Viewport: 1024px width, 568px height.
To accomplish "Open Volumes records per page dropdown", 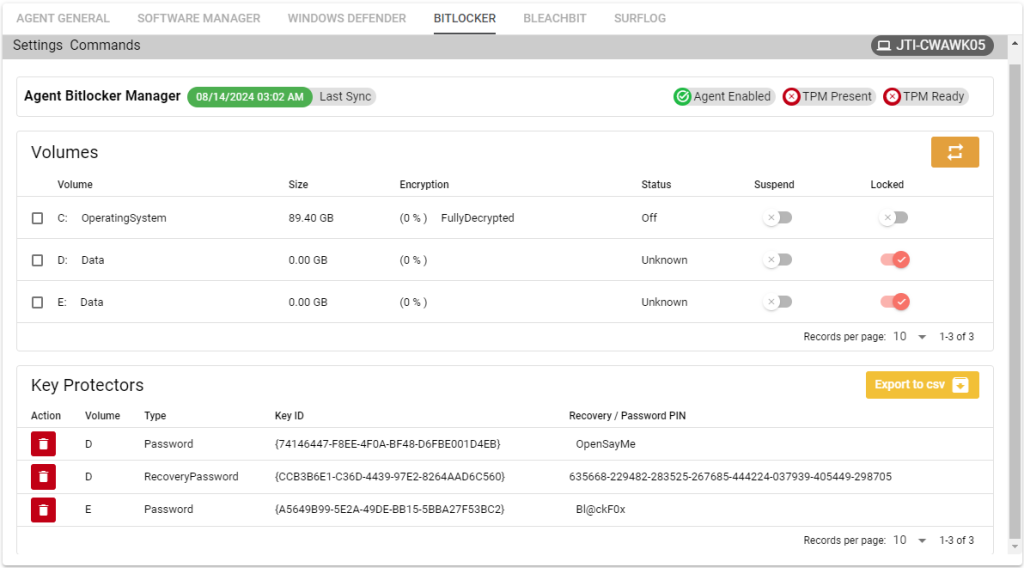I will pyautogui.click(x=910, y=337).
